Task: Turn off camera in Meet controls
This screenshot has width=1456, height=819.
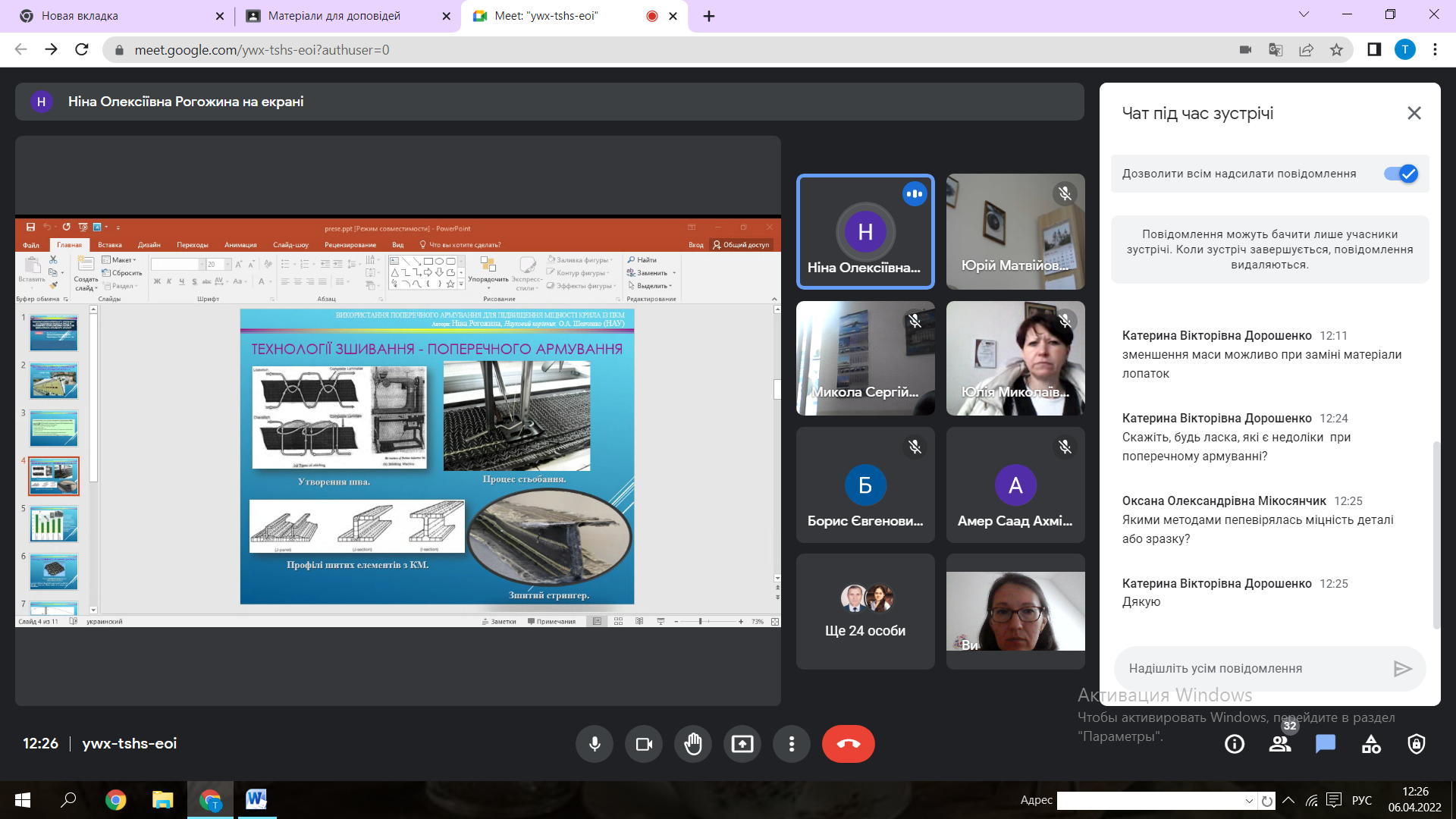Action: click(644, 744)
